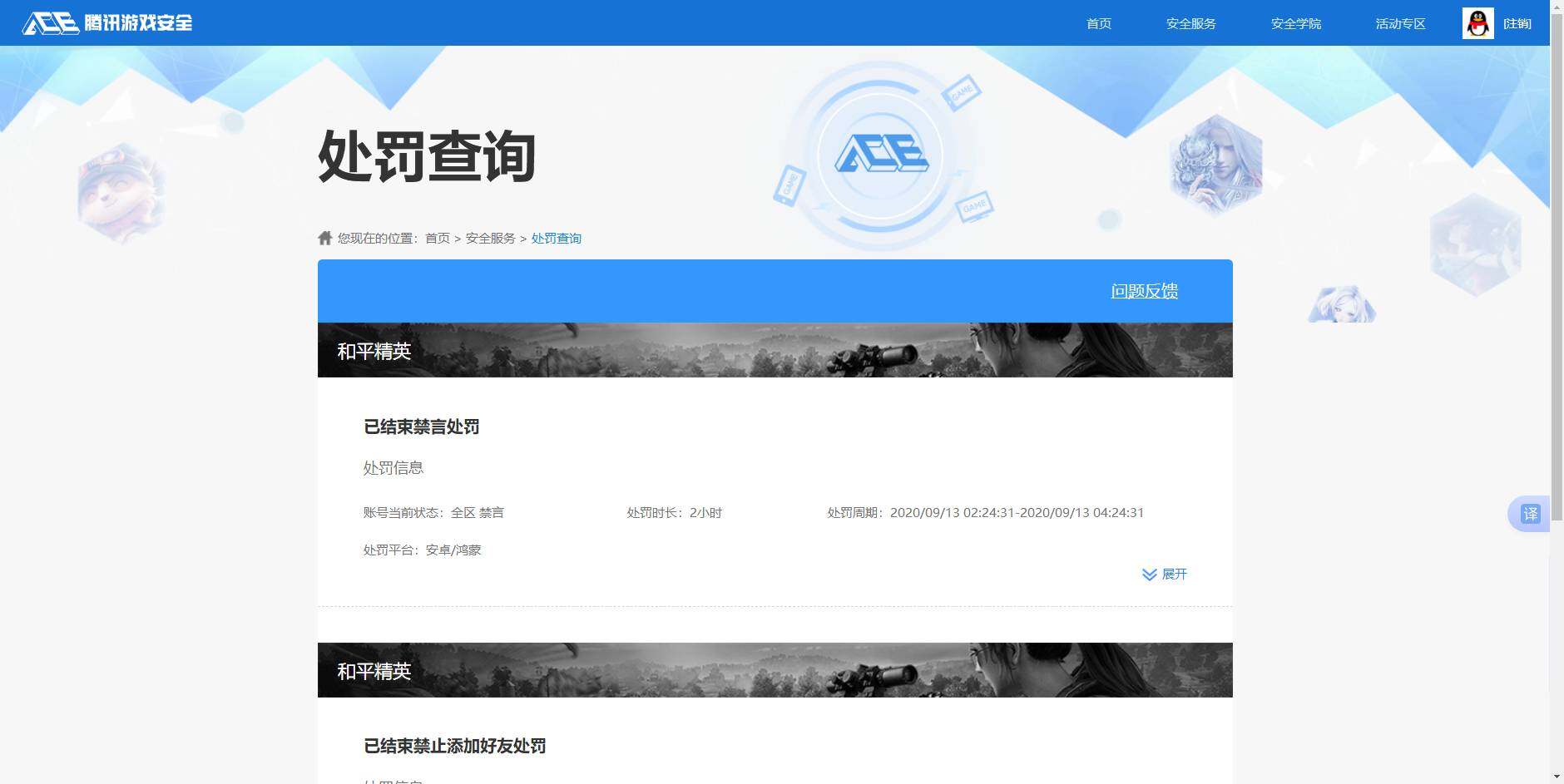Click the scrollbar up arrow
This screenshot has width=1564, height=784.
(x=1557, y=7)
